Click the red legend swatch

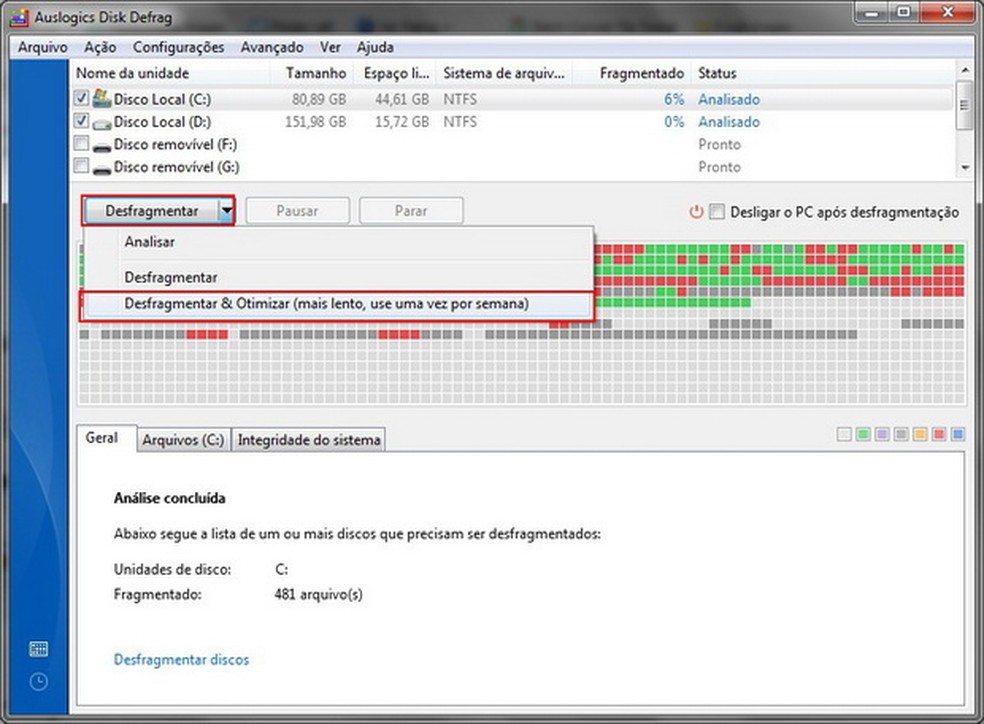tap(939, 434)
